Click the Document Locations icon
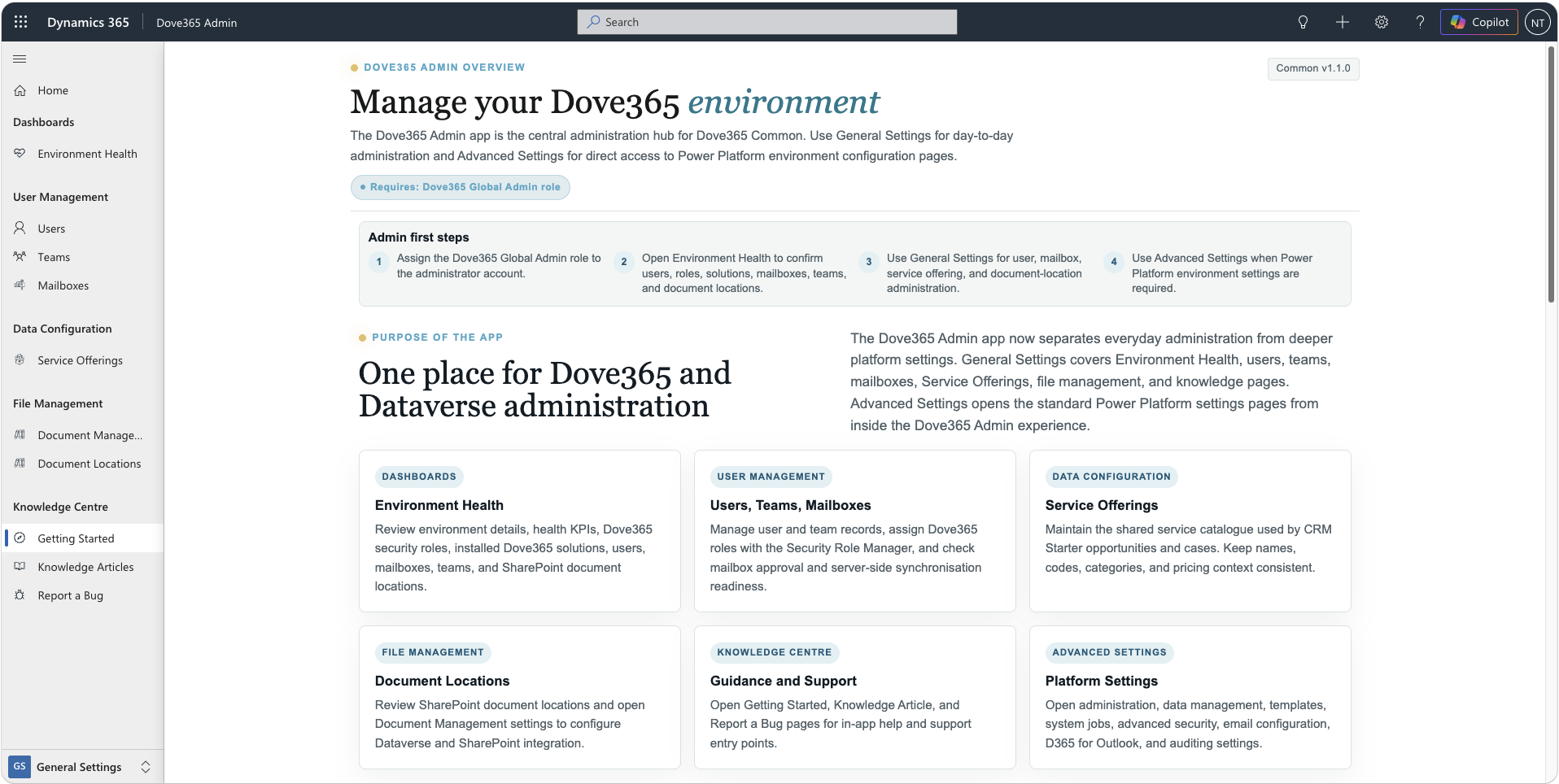Viewport: 1559px width, 784px height. coord(20,464)
